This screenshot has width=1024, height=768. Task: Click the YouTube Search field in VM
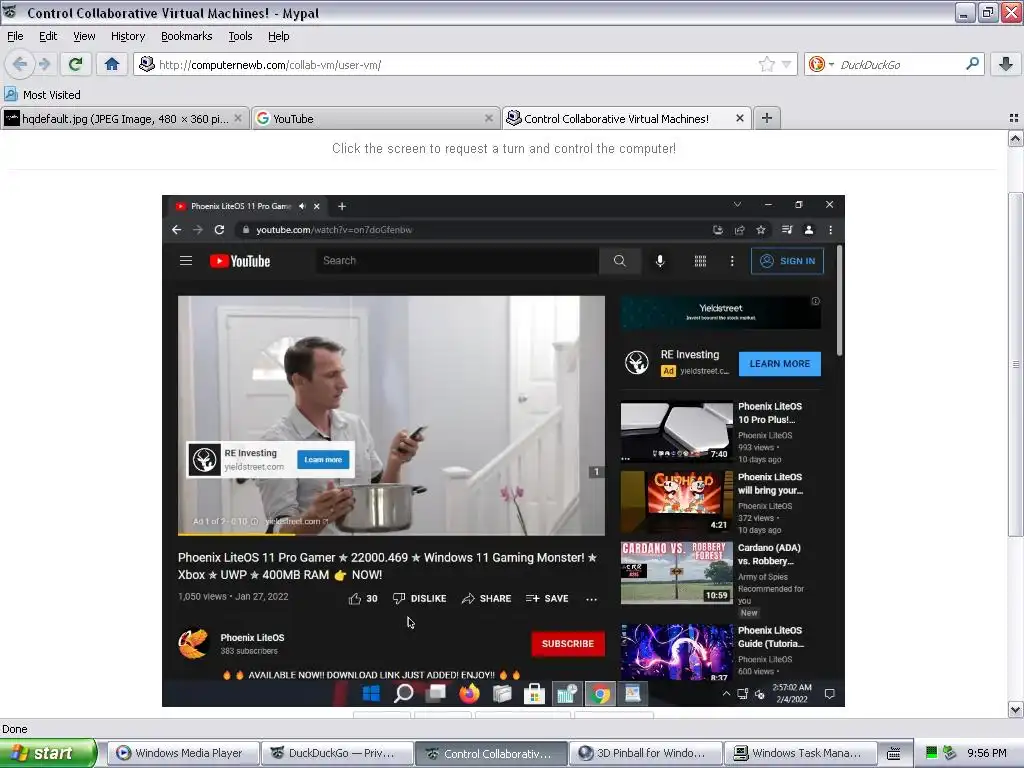point(457,261)
